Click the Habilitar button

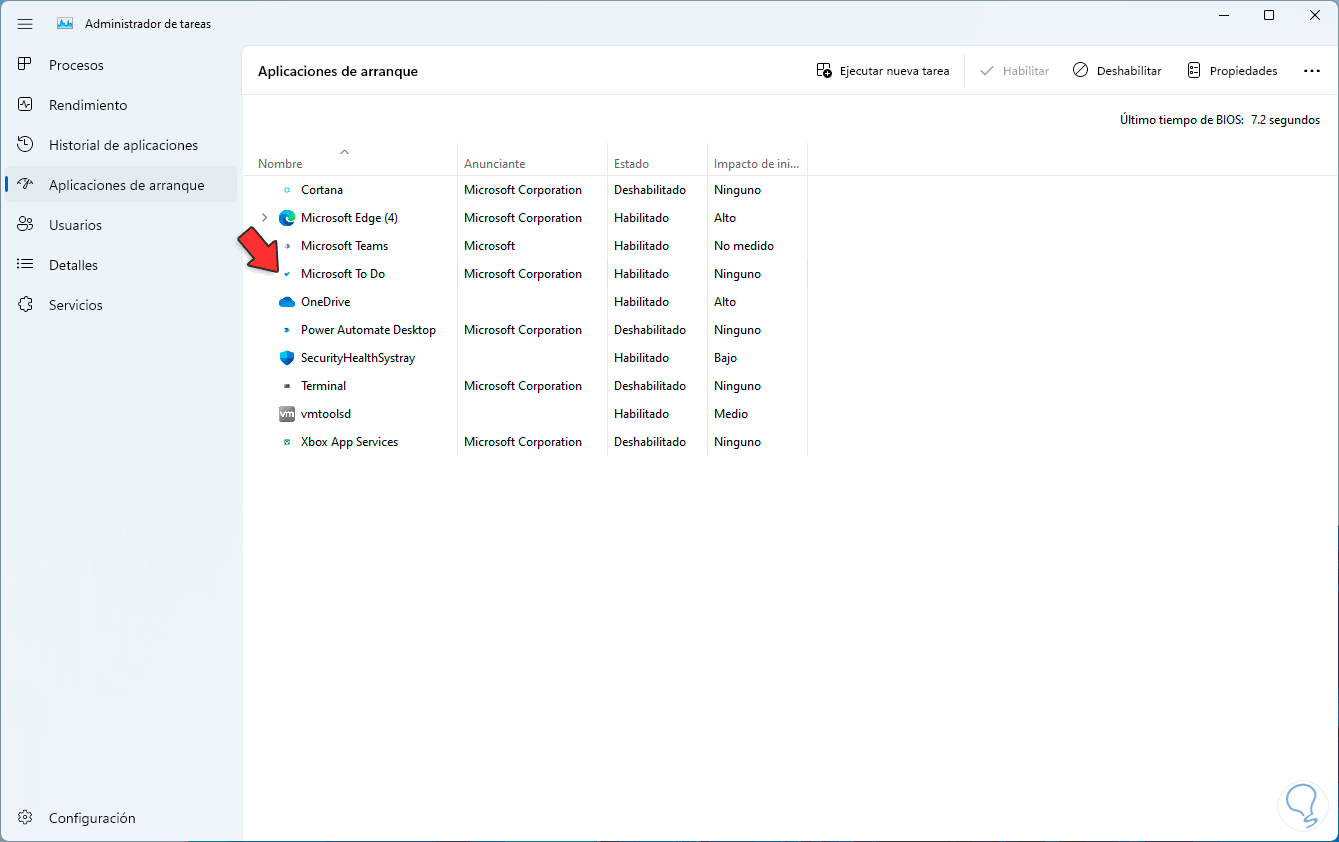(1014, 71)
